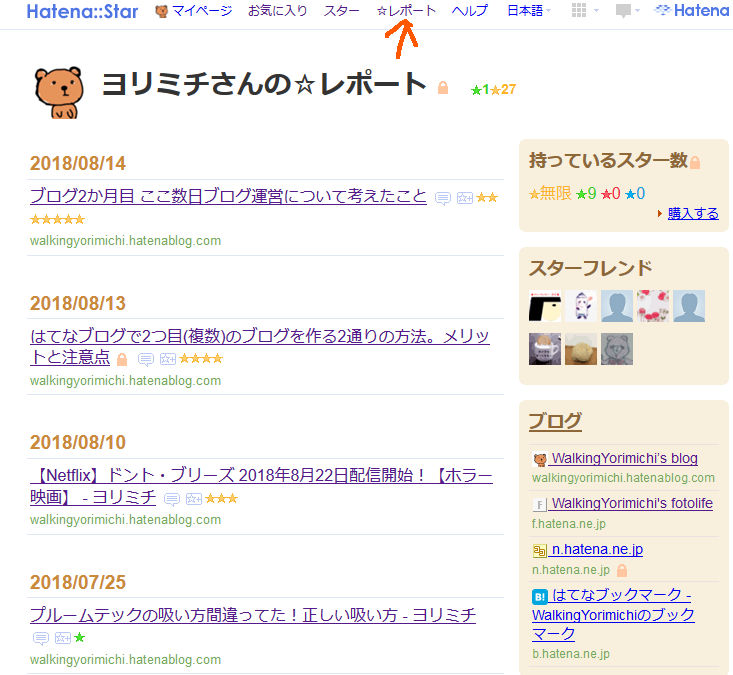Screen dimensions: 733x675
Task: Open the second star friend cartoon character avatar
Action: pyautogui.click(x=581, y=306)
